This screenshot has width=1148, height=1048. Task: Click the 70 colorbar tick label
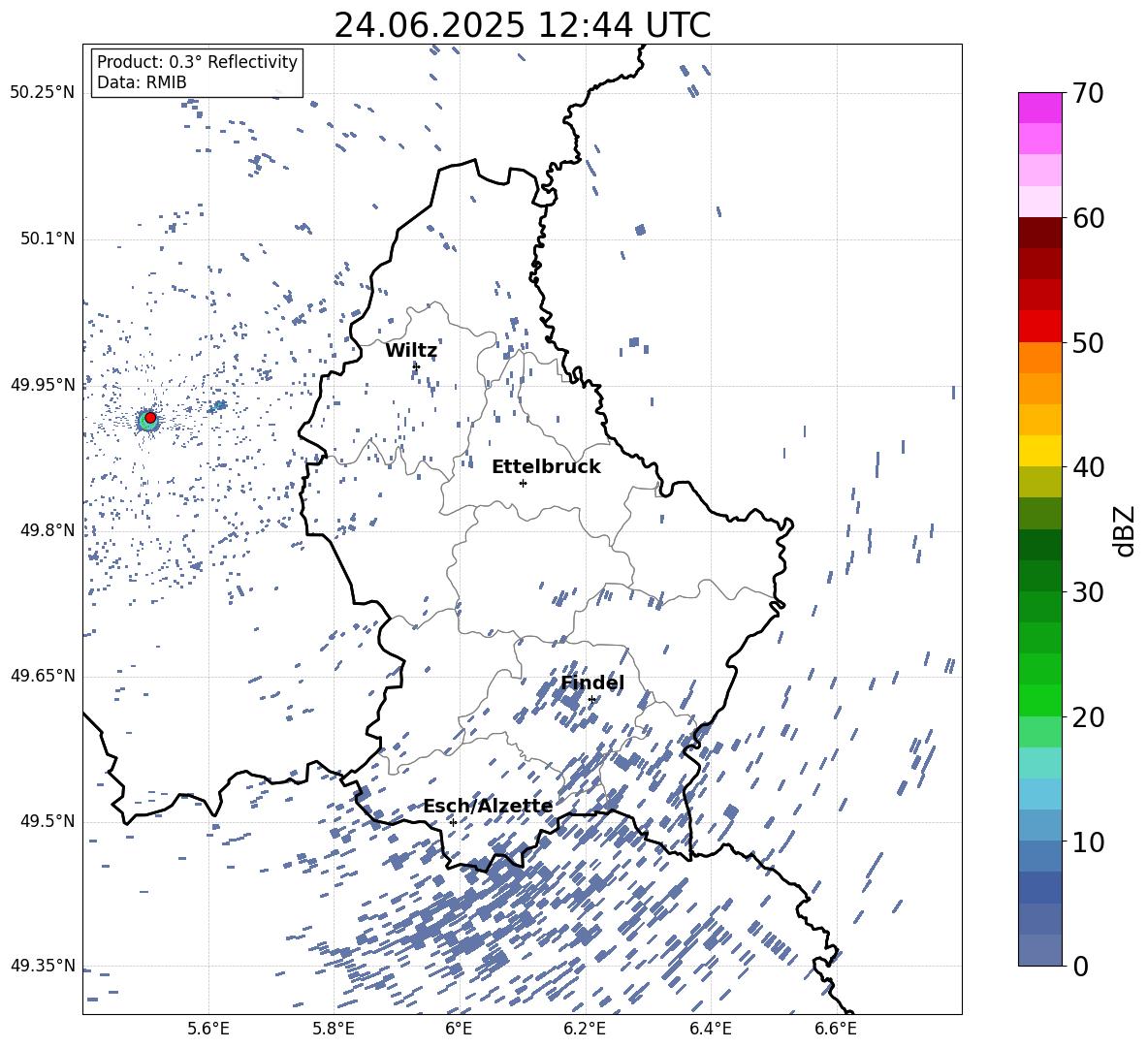click(x=1088, y=94)
